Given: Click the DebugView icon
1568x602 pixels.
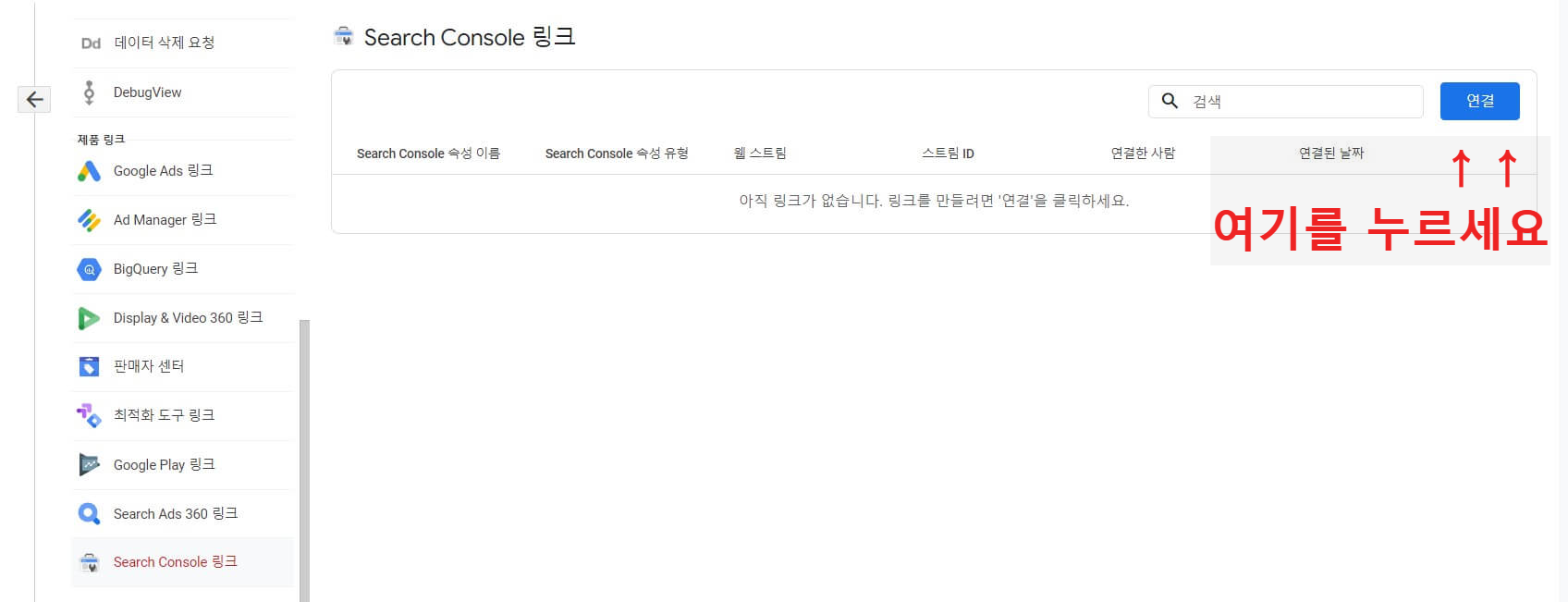Looking at the screenshot, I should (x=90, y=92).
